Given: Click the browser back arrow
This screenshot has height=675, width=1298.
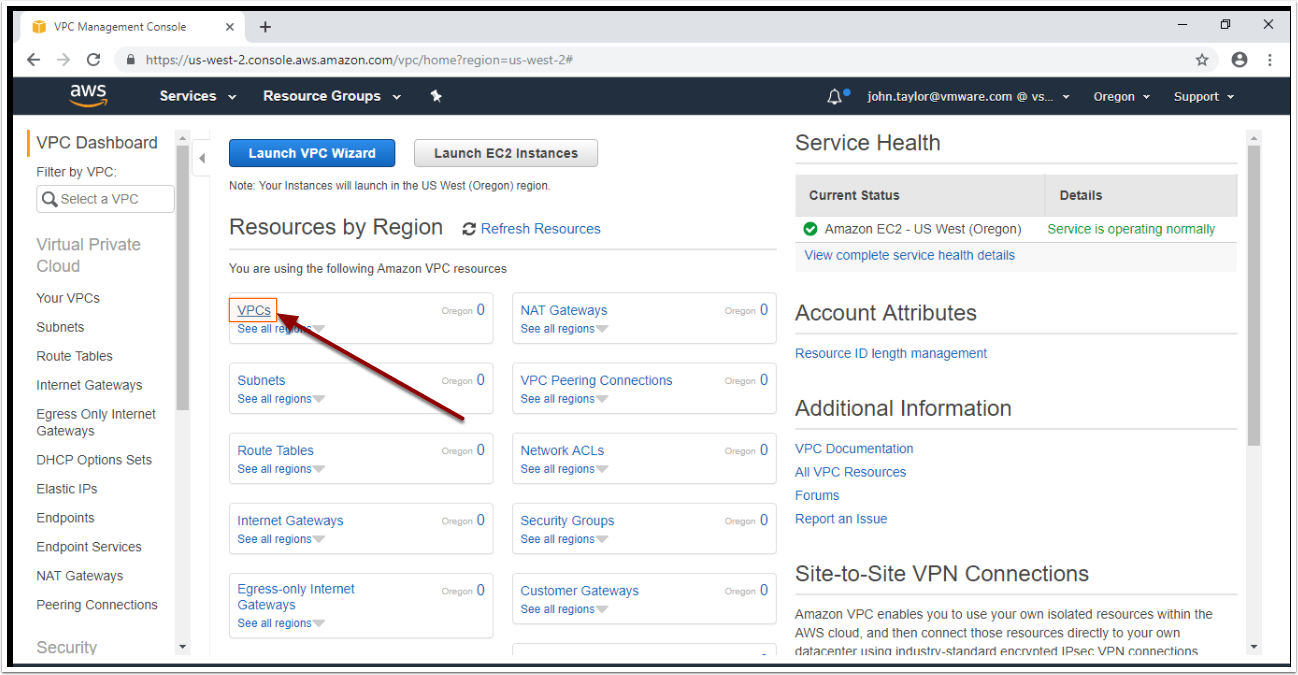Looking at the screenshot, I should [x=34, y=60].
